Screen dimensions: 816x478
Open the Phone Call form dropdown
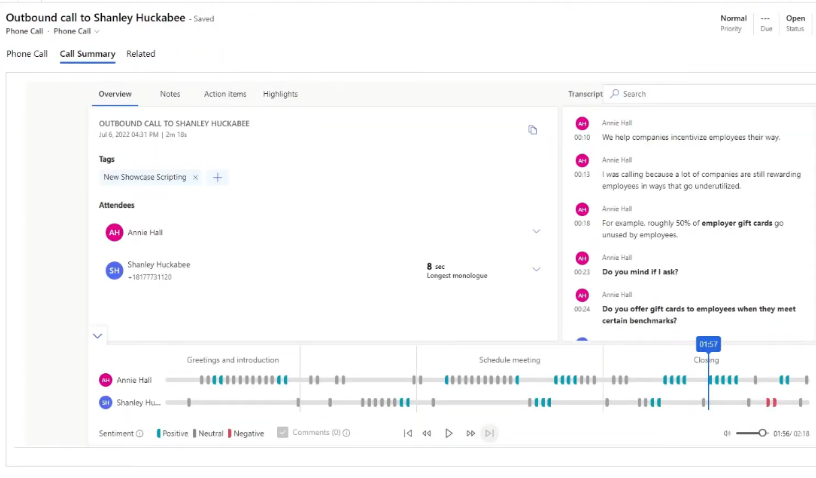[97, 31]
